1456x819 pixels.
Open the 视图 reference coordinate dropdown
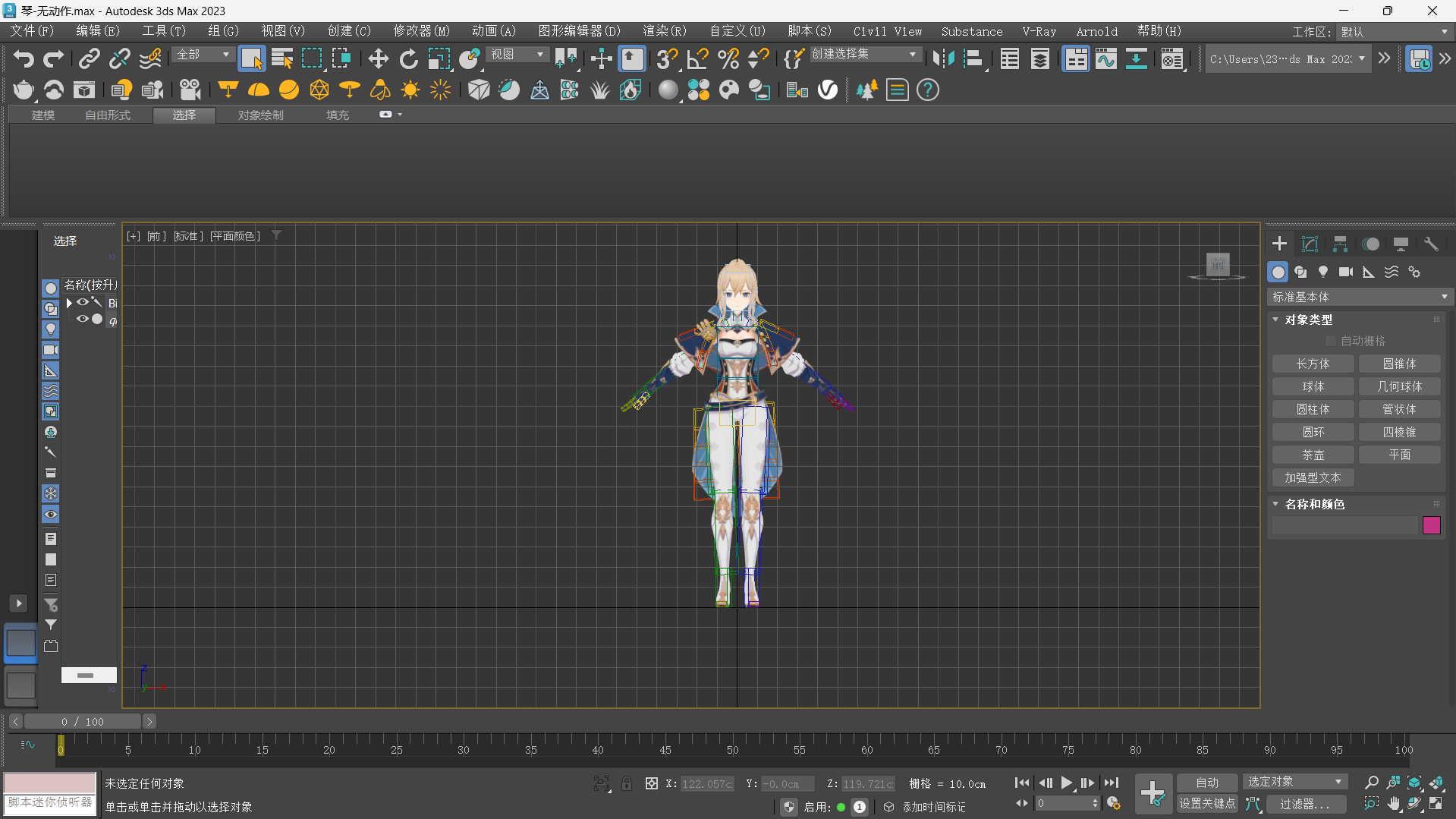[517, 55]
